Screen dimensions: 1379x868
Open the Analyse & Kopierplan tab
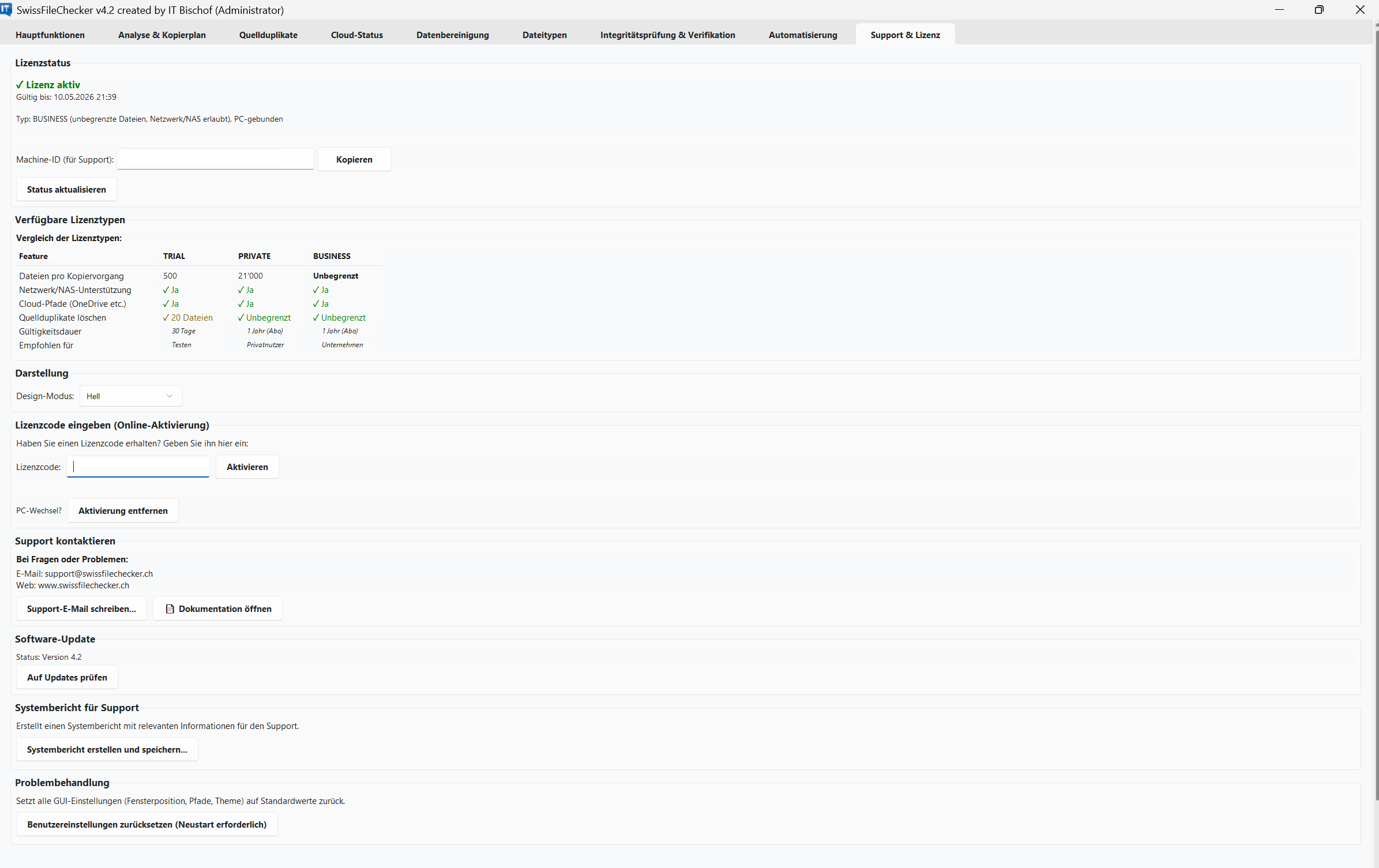pyautogui.click(x=161, y=35)
